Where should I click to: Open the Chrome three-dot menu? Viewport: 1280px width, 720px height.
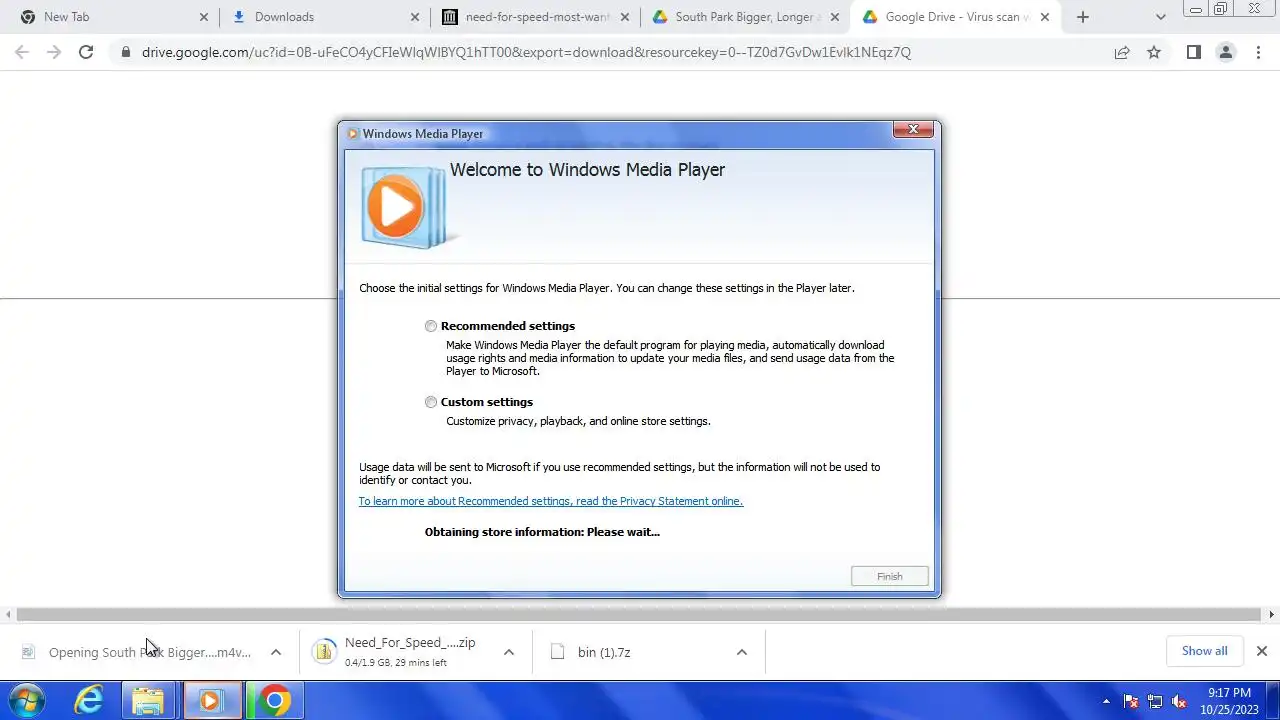coord(1258,52)
